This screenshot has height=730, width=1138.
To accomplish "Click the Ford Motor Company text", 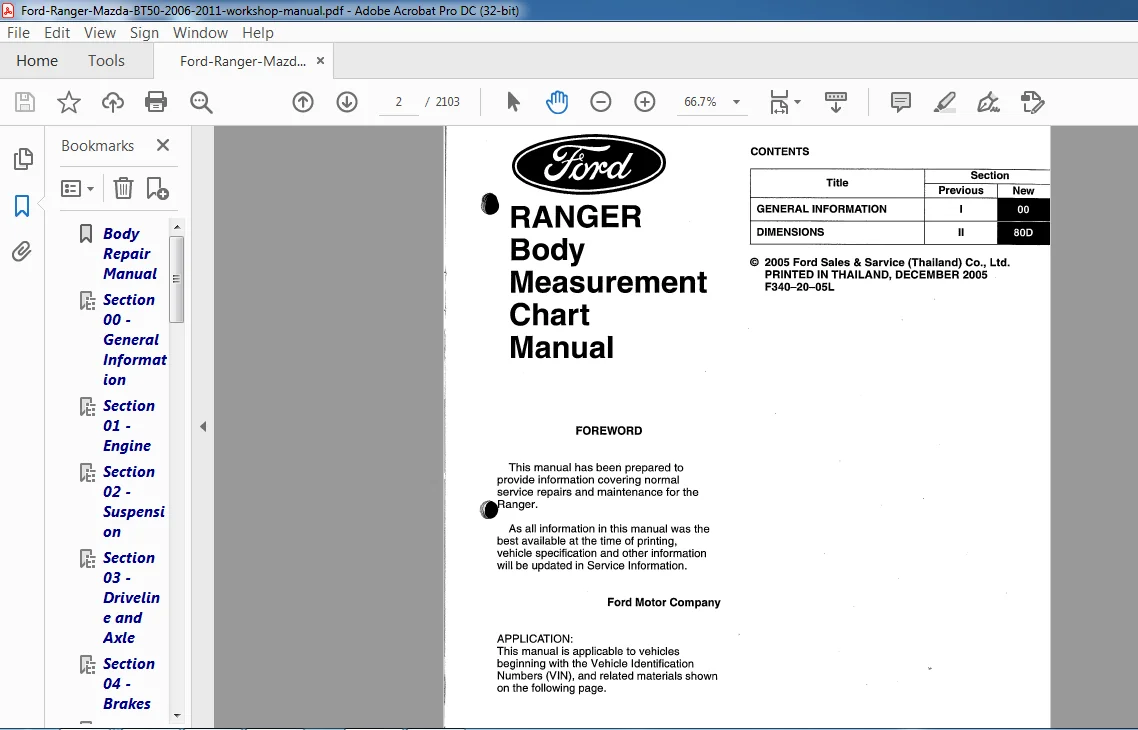I will pyautogui.click(x=663, y=602).
